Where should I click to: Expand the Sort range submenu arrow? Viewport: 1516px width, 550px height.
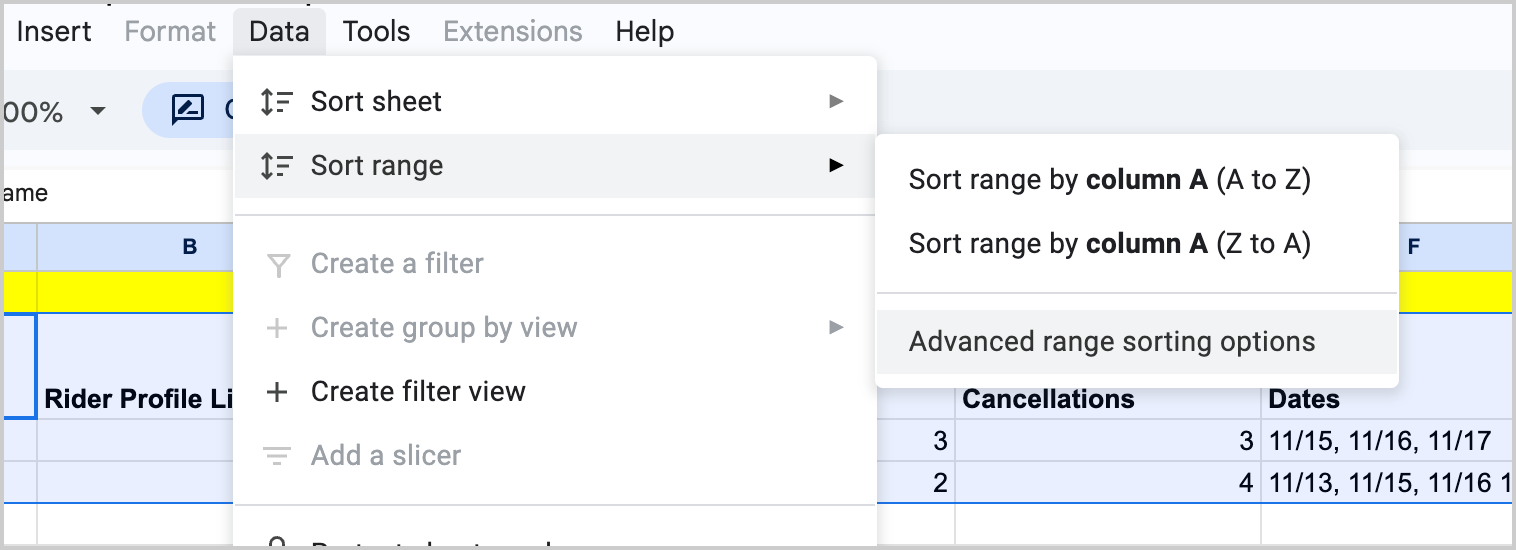pyautogui.click(x=836, y=166)
